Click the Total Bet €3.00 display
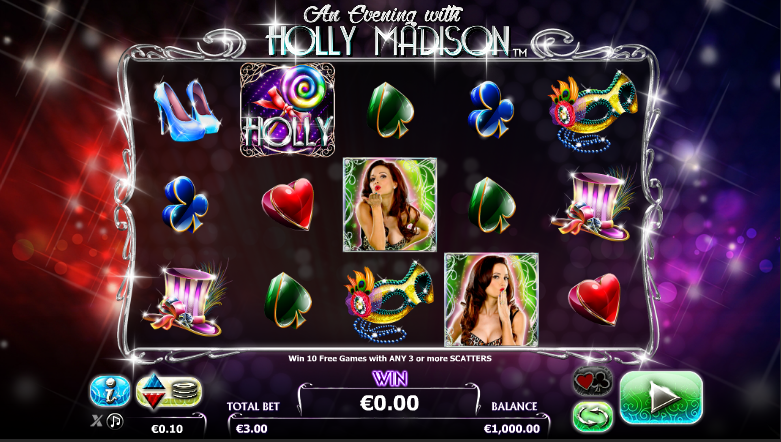The width and height of the screenshot is (781, 442). click(252, 429)
